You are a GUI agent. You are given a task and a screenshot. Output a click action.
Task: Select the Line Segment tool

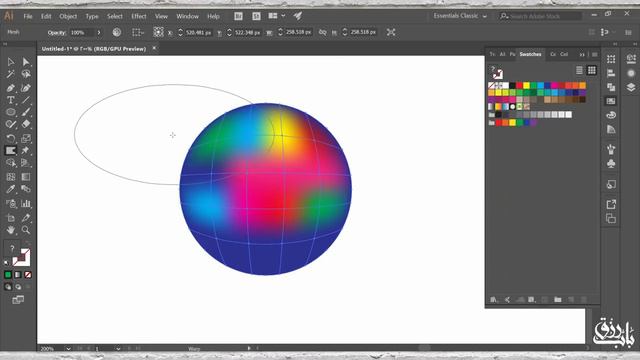pyautogui.click(x=26, y=100)
